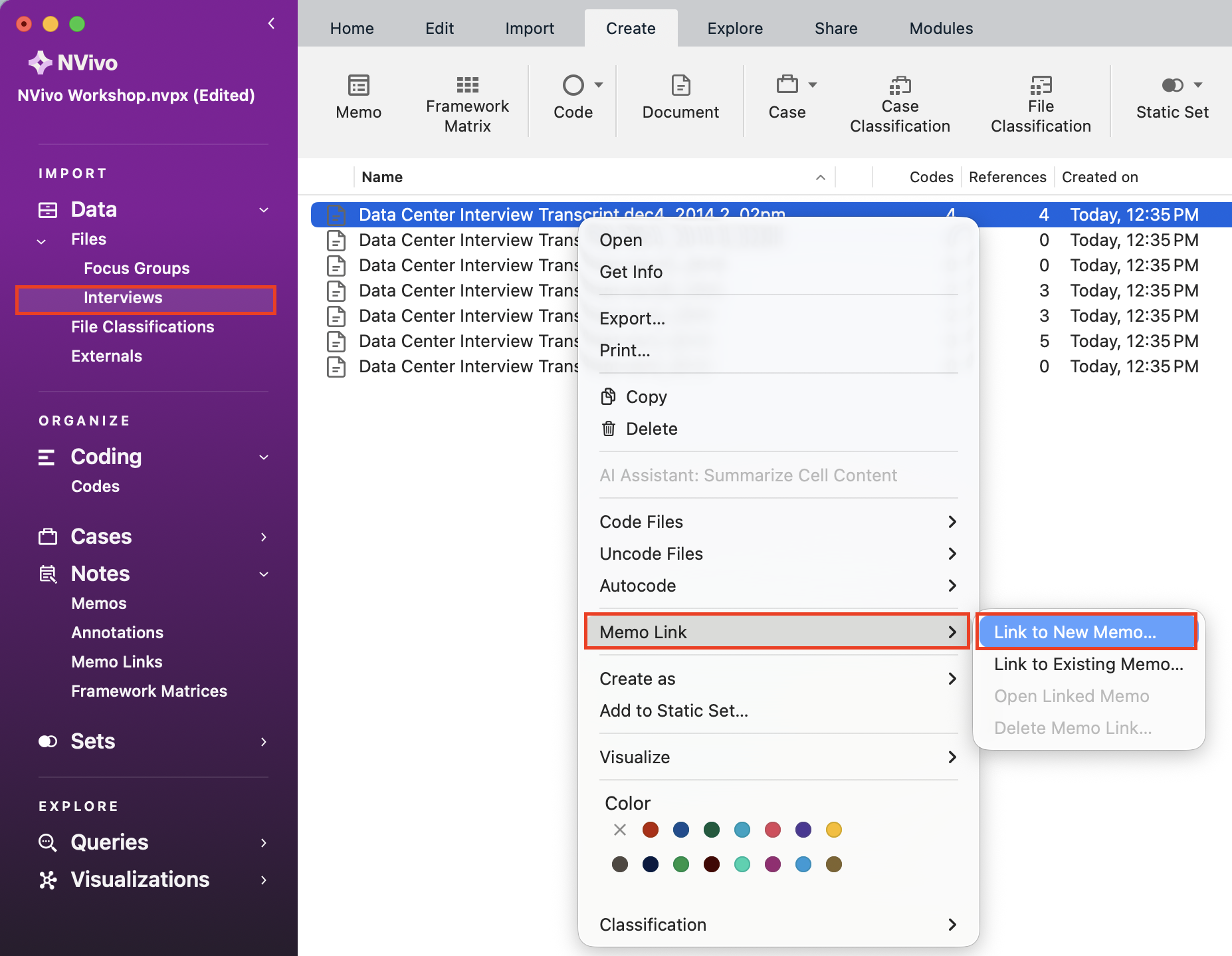Viewport: 1232px width, 956px height.
Task: Choose Add to Static Set...
Action: click(778, 711)
